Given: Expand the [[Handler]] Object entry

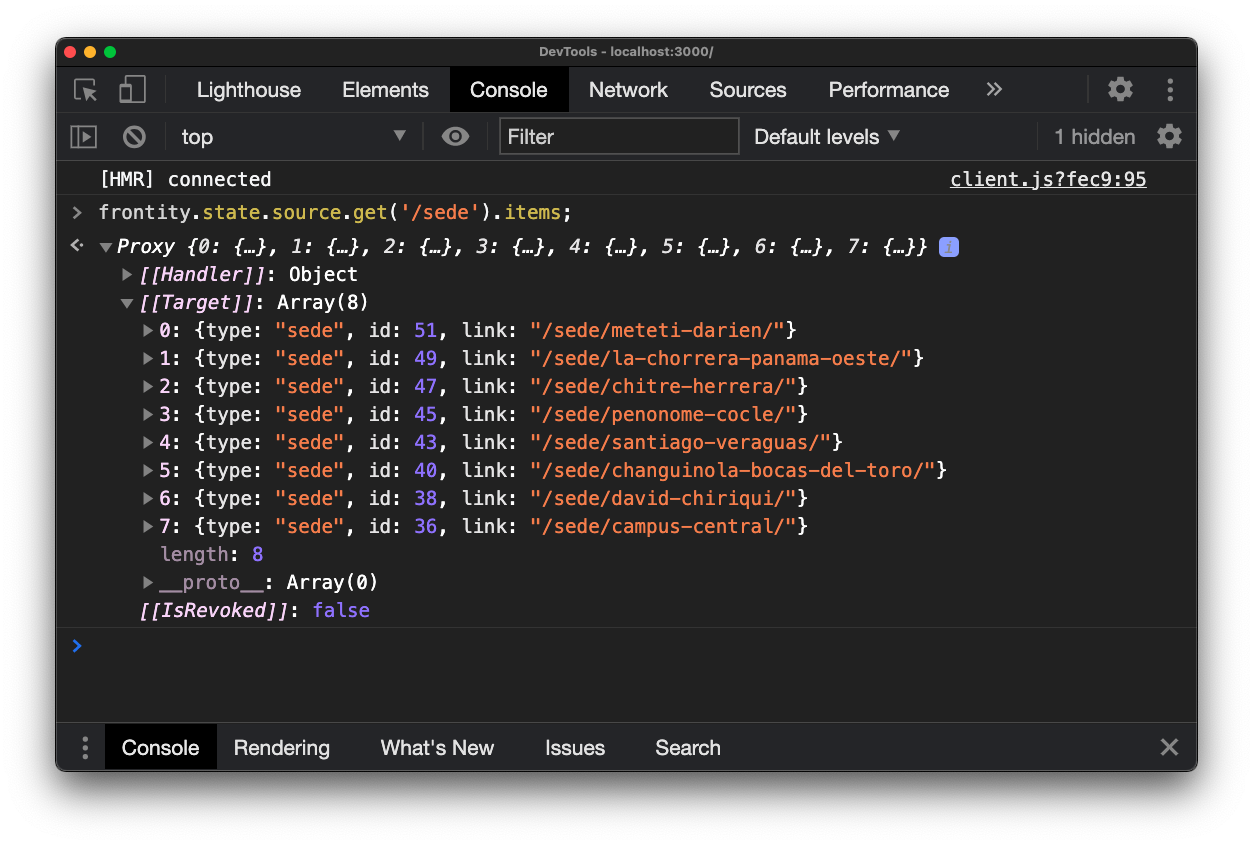Looking at the screenshot, I should point(127,275).
